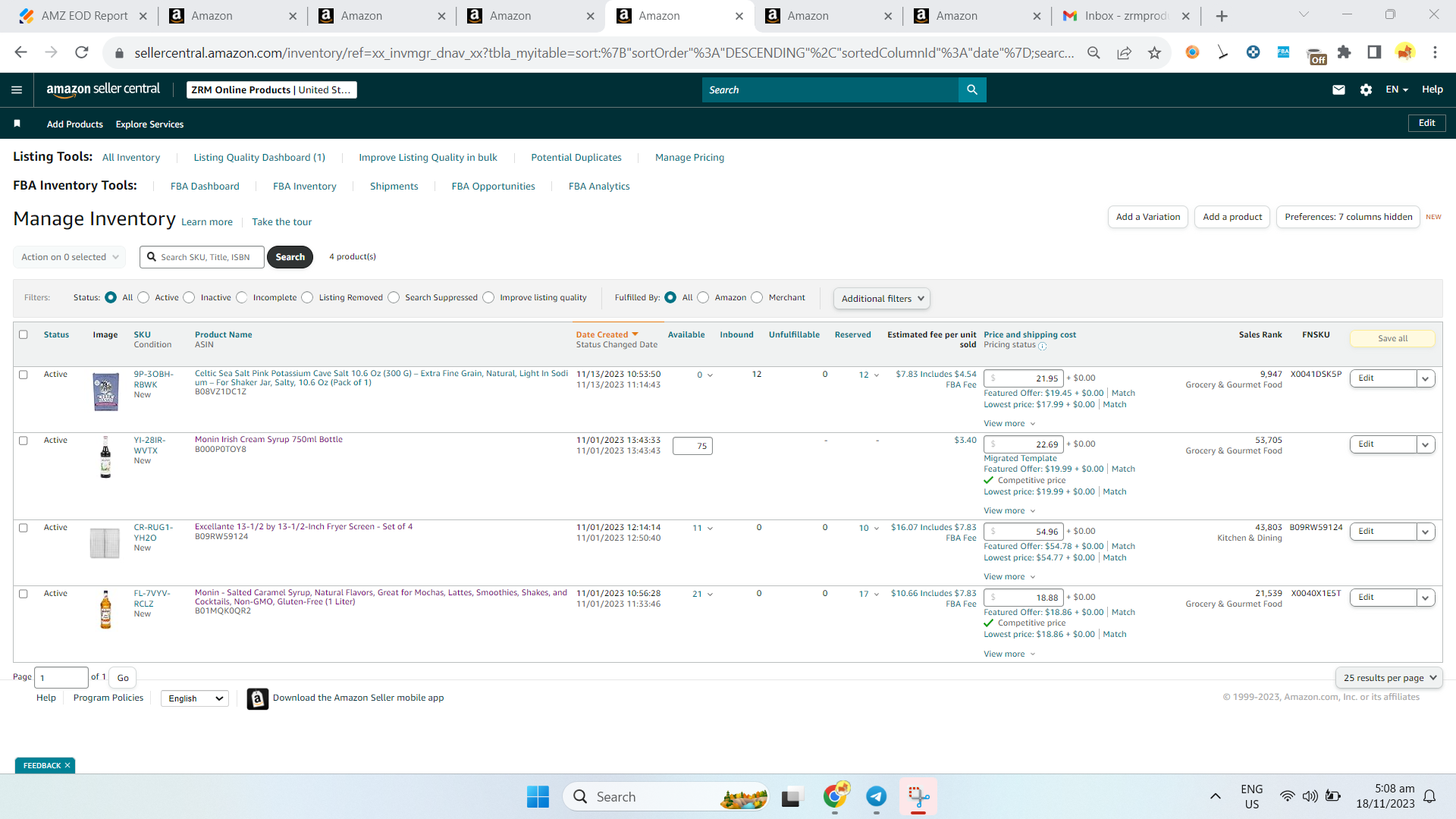Open Edit dropdown arrow for Celtic Sea Salt
Screen dimensions: 1456x819
(1426, 378)
